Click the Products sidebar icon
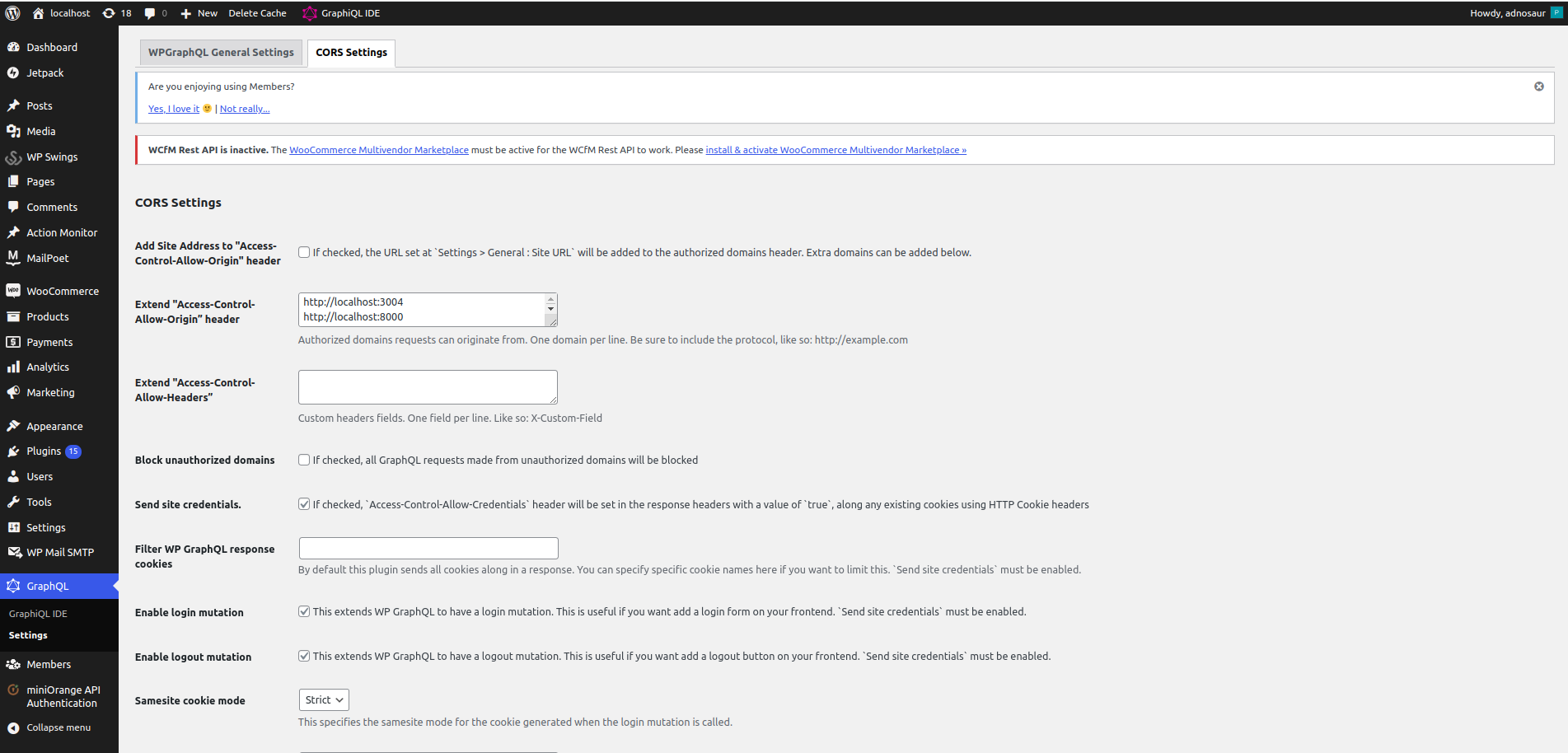1568x753 pixels. coord(13,316)
